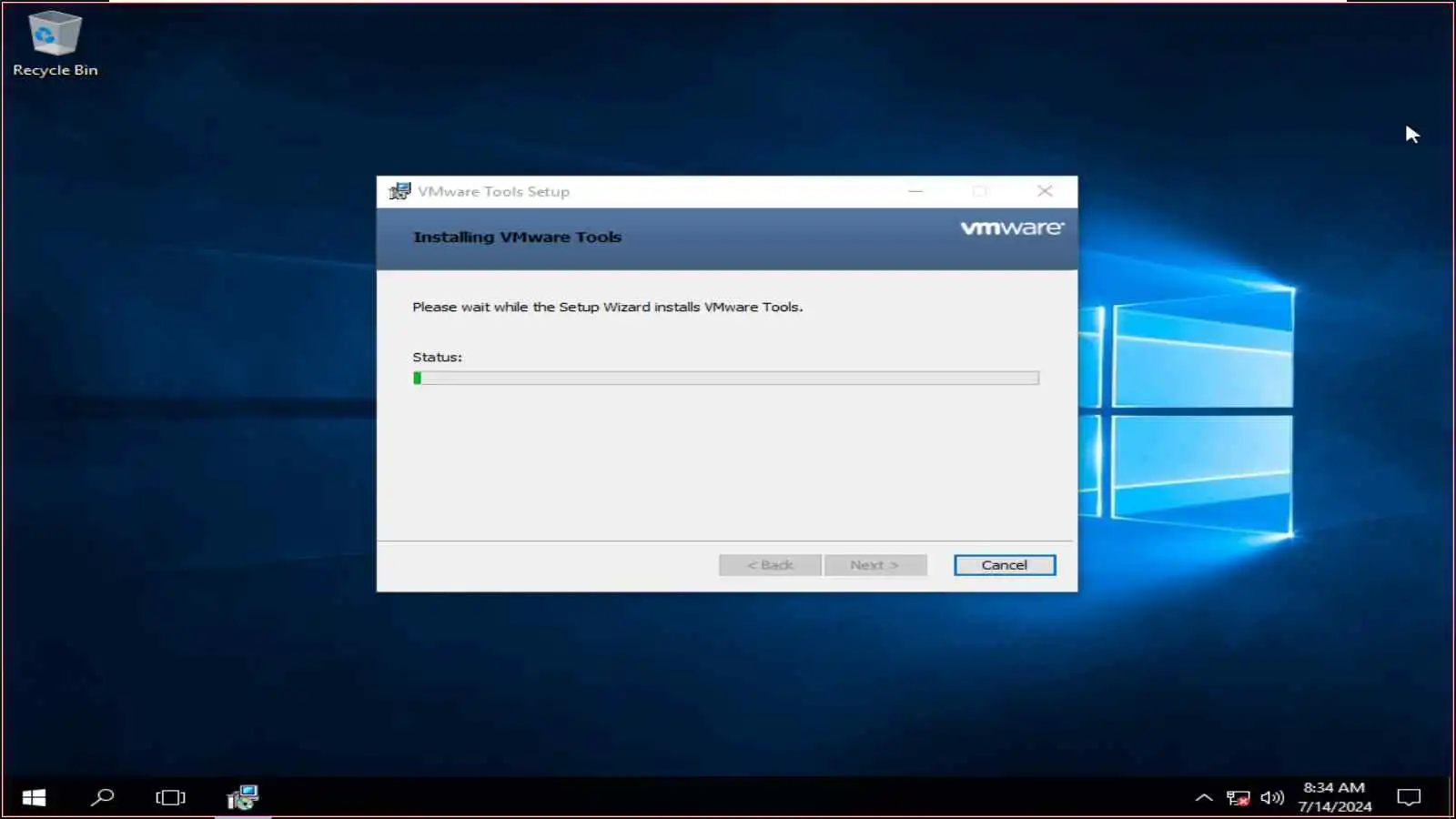Click the Show Desktop sliver on taskbar
This screenshot has width=1456, height=819.
pyautogui.click(x=1451, y=798)
